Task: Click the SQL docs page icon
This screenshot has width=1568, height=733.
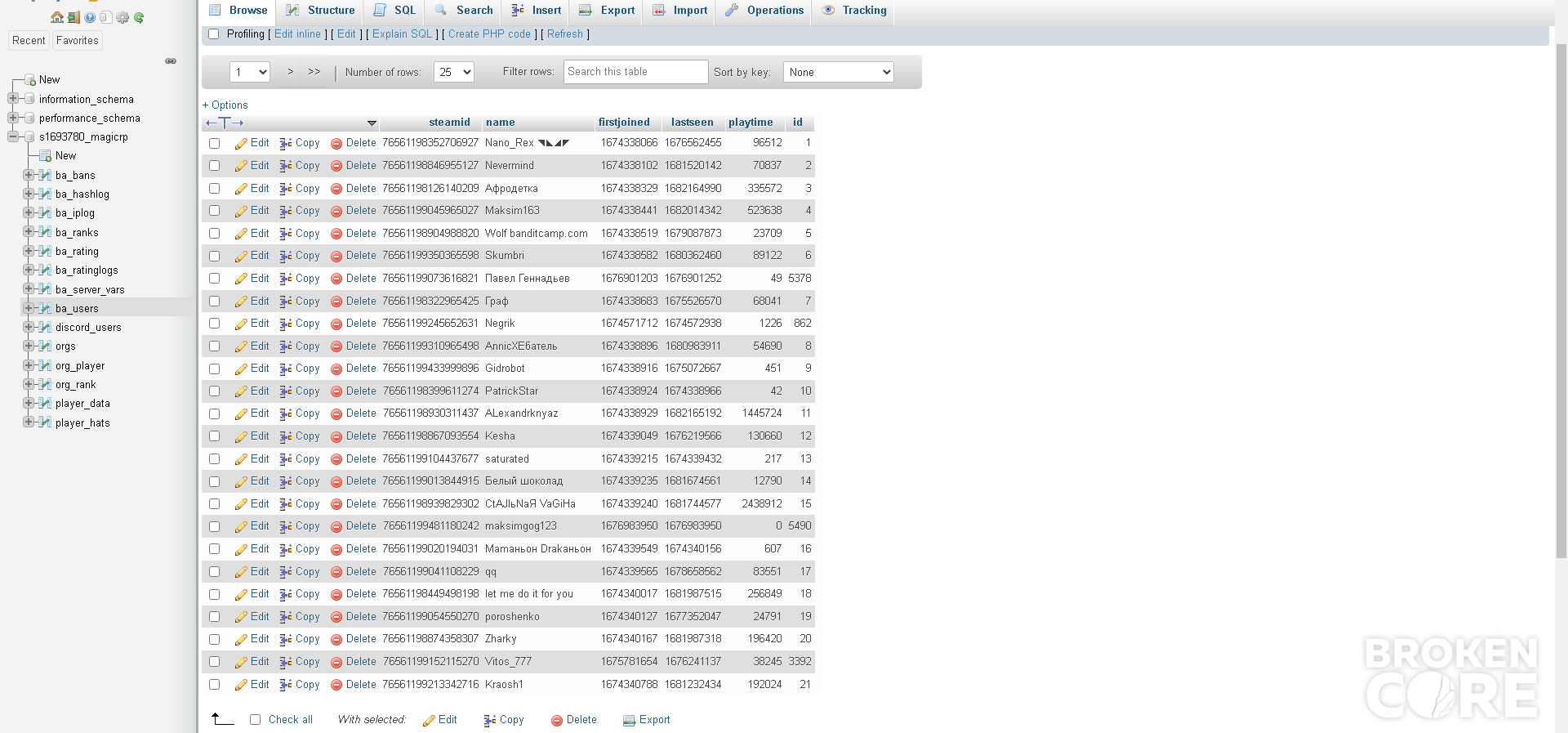Action: [105, 17]
